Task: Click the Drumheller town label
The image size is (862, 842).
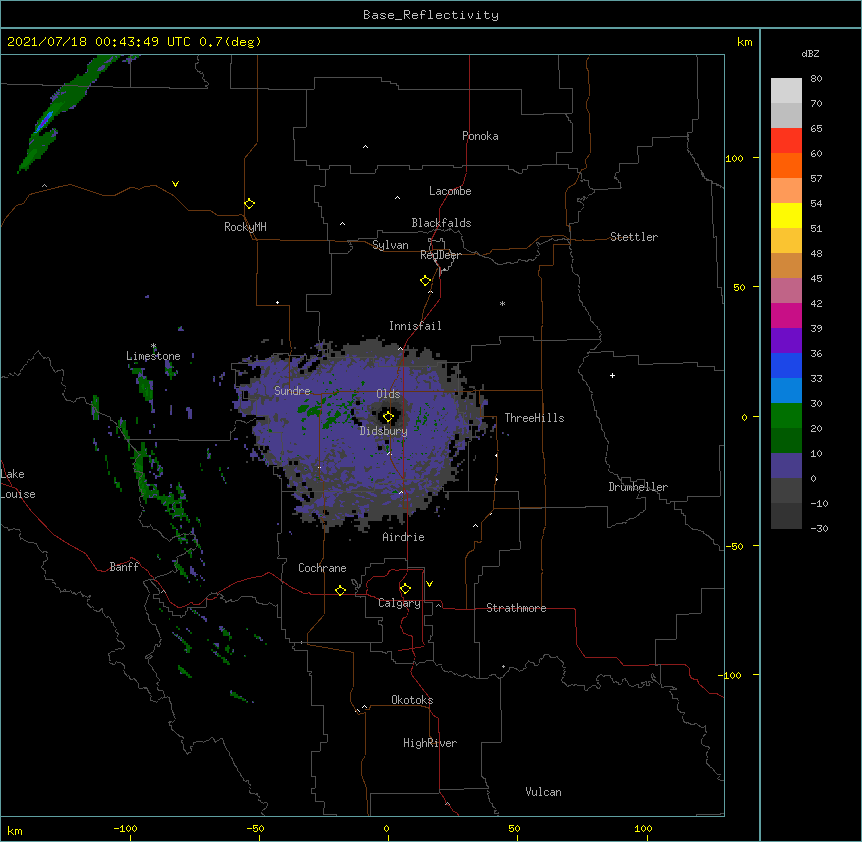Action: (638, 487)
